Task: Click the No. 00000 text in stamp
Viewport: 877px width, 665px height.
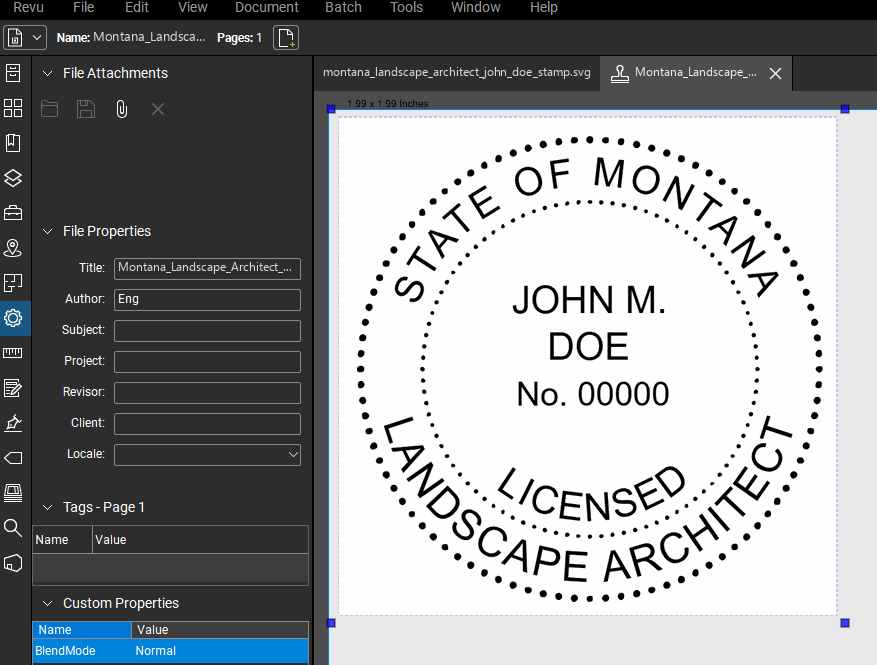Action: pyautogui.click(x=593, y=394)
